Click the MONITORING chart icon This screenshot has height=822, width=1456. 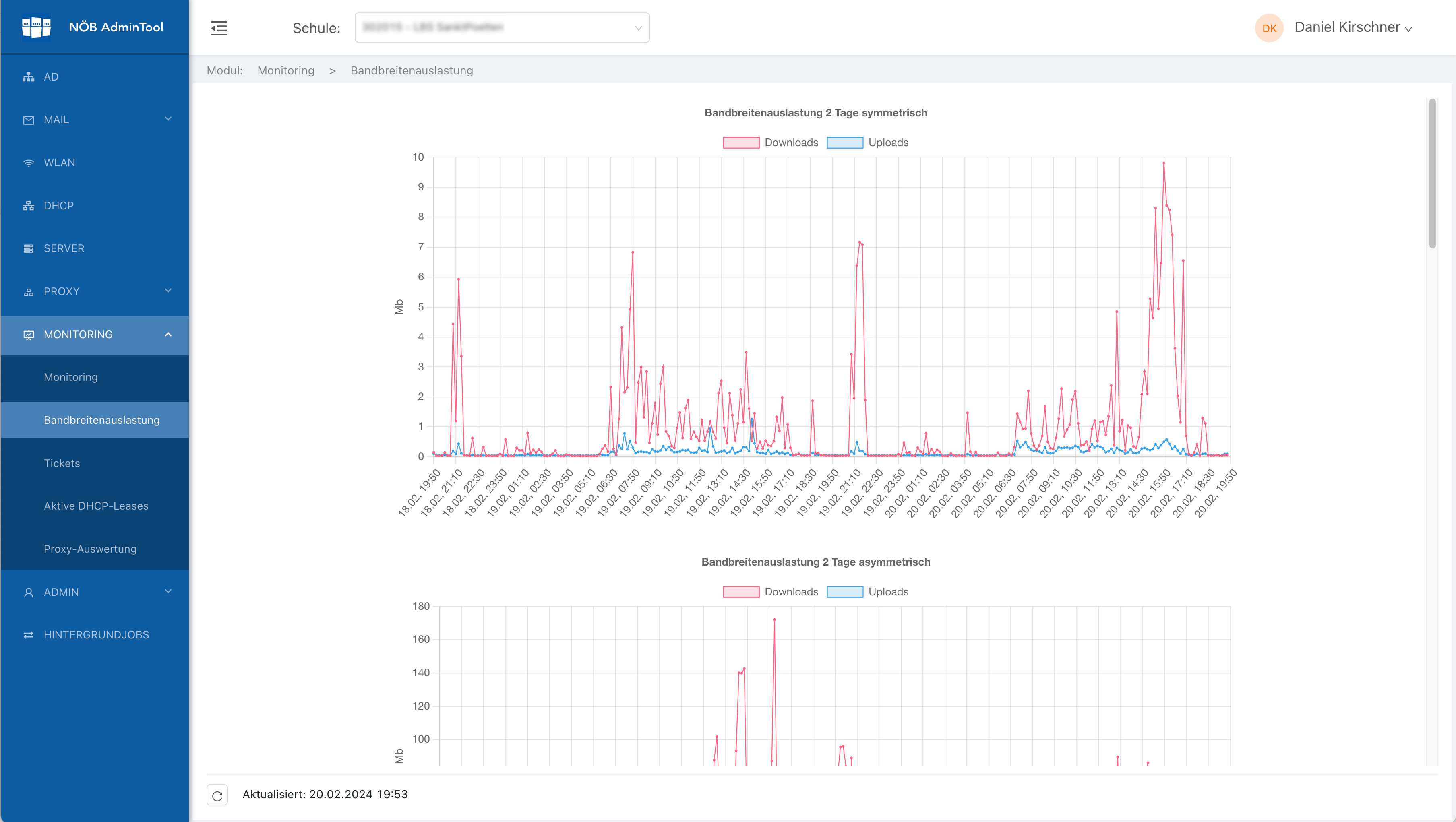pyautogui.click(x=28, y=335)
